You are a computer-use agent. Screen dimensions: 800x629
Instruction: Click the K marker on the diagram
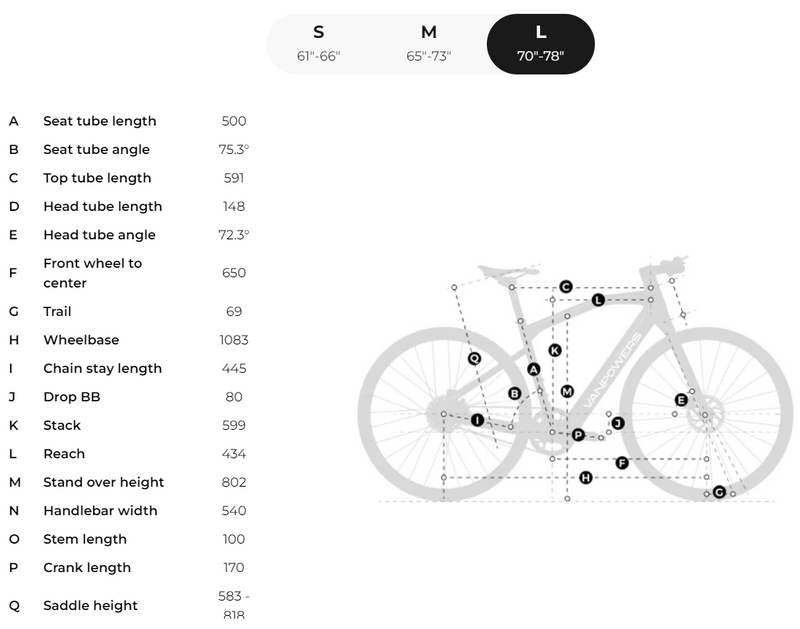point(555,350)
